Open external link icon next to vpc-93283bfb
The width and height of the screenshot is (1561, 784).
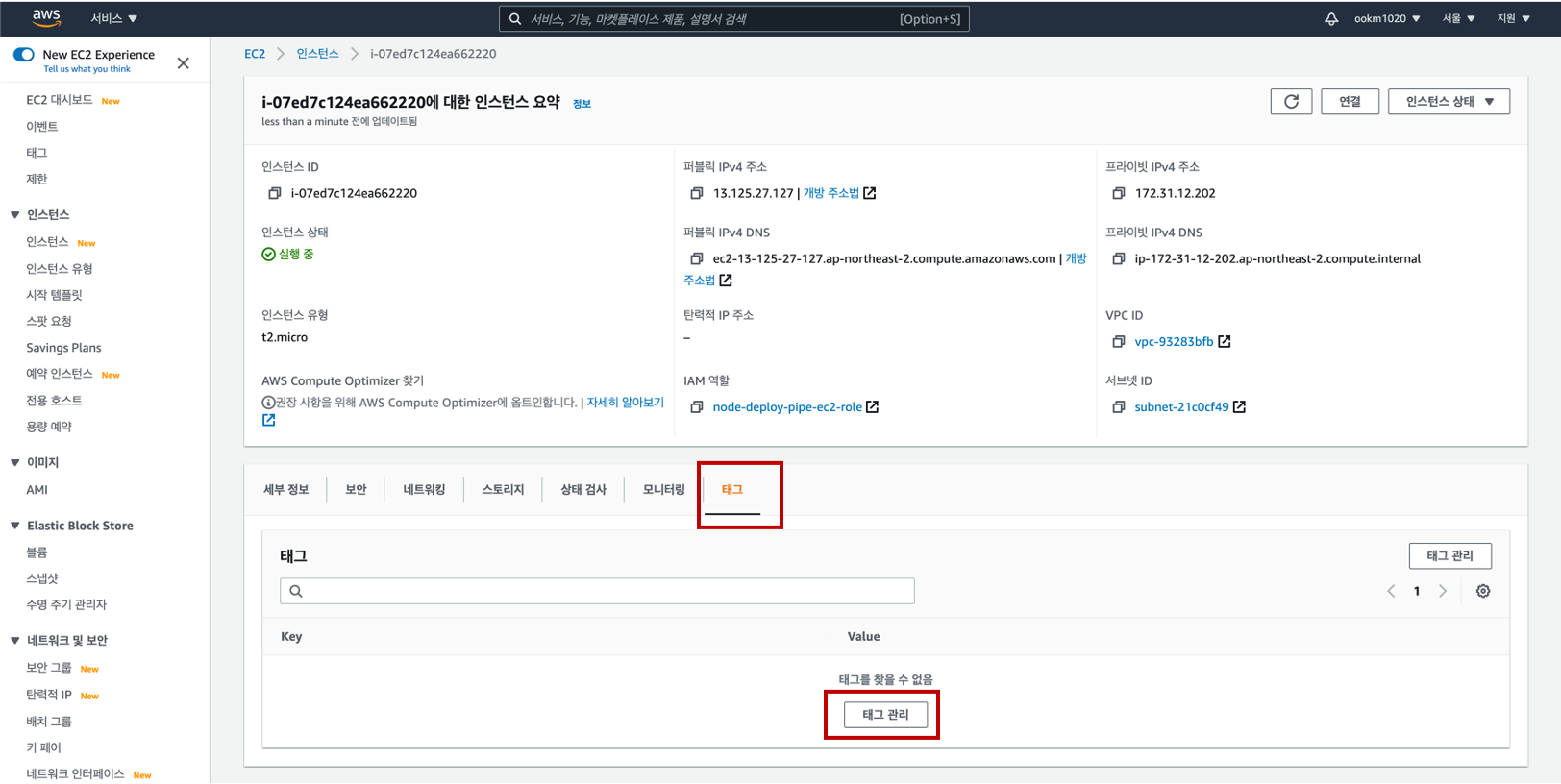tap(1225, 341)
